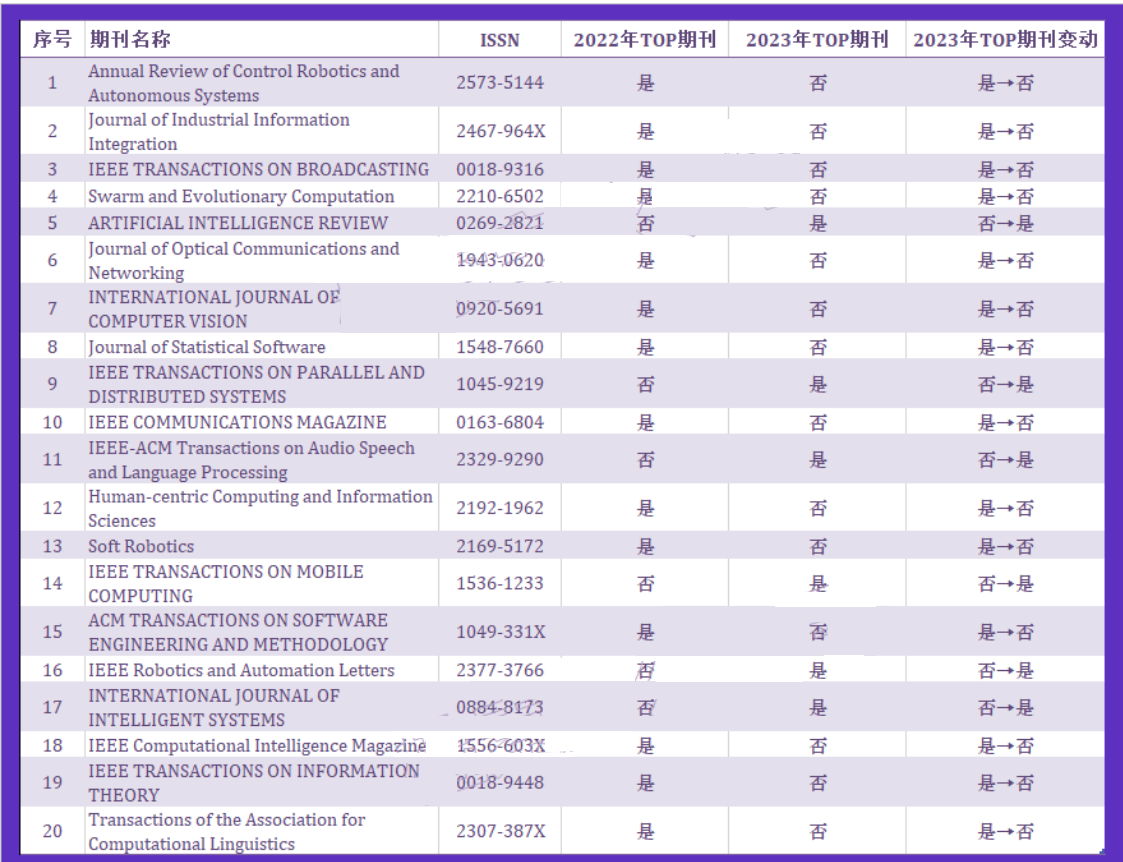Image resolution: width=1123 pixels, height=862 pixels.
Task: Select Human-centric Computing and Information Sciences
Action: [x=260, y=508]
